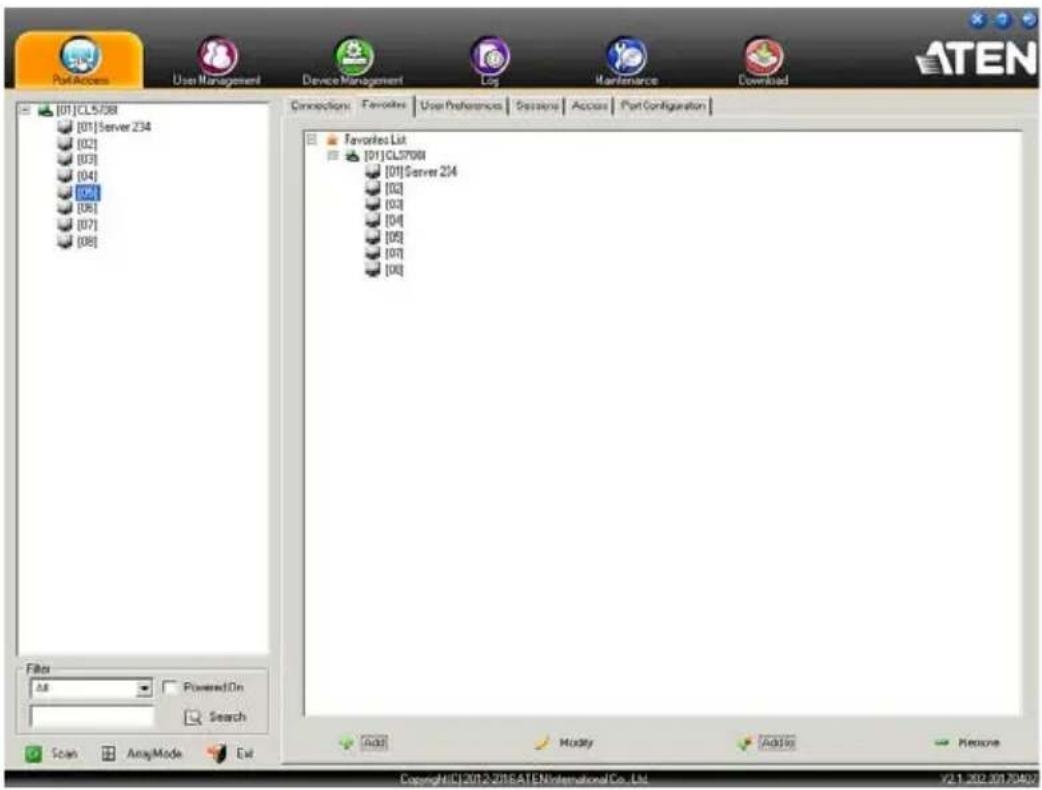Click the port [08] icon in left tree

point(65,241)
